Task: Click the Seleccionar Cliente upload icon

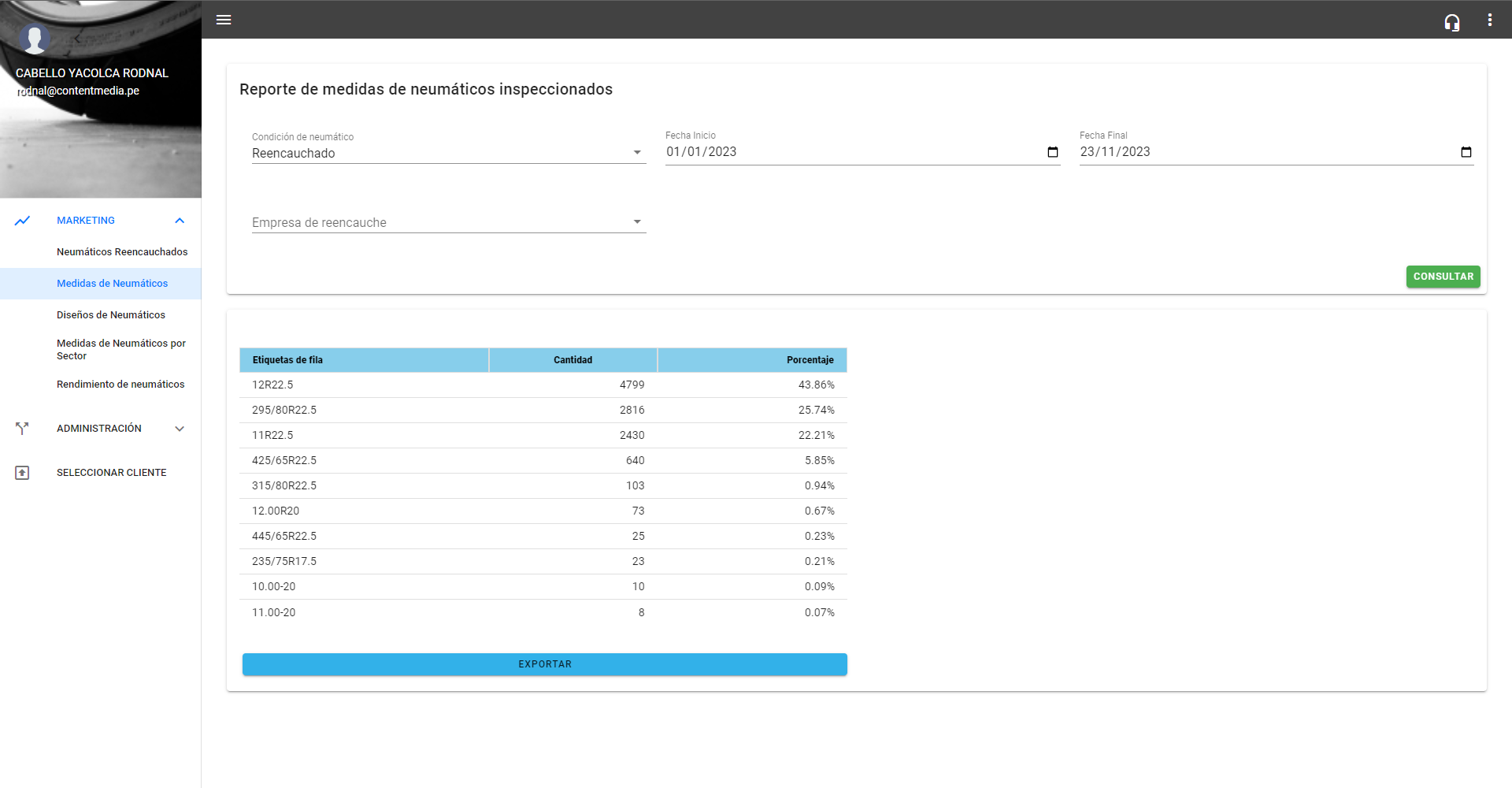Action: point(22,473)
